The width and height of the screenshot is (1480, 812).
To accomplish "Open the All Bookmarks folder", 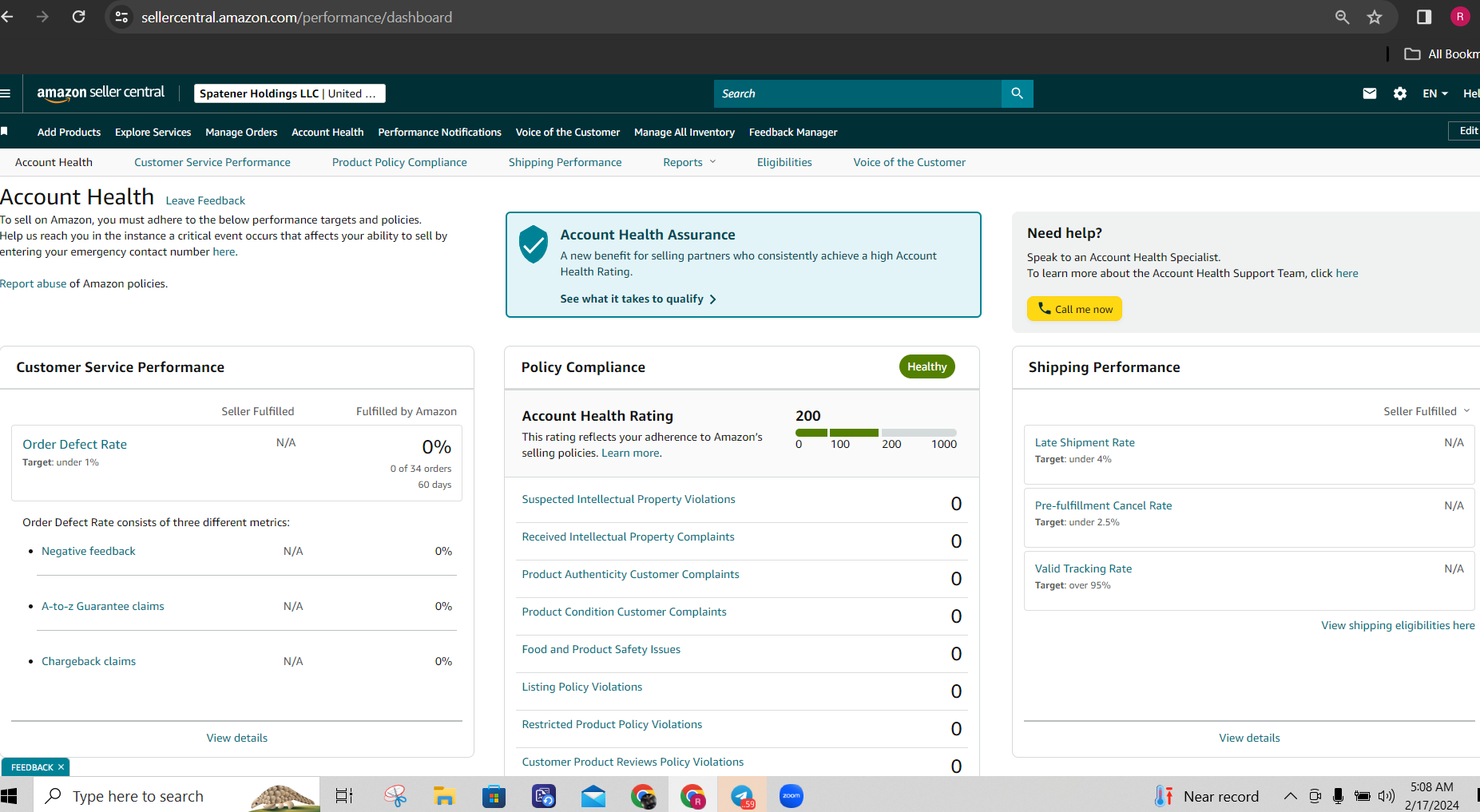I will 1442,53.
